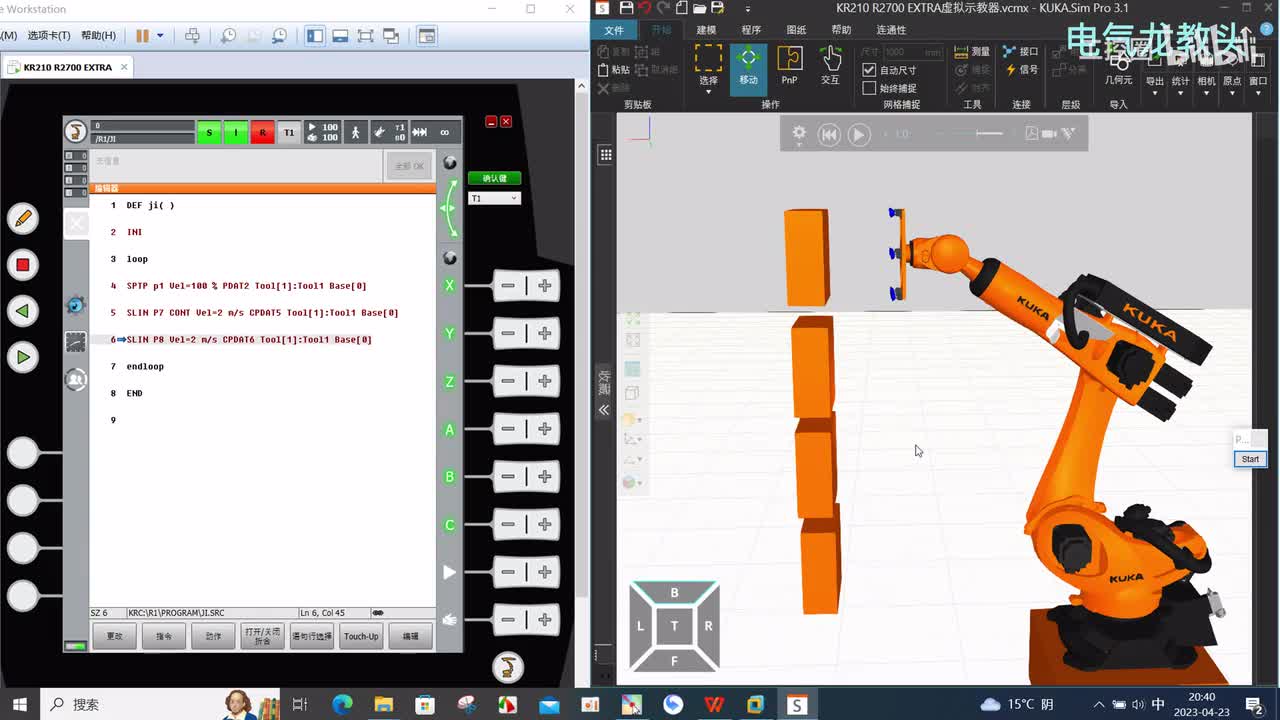
Task: Click the T face of view cube
Action: [674, 626]
